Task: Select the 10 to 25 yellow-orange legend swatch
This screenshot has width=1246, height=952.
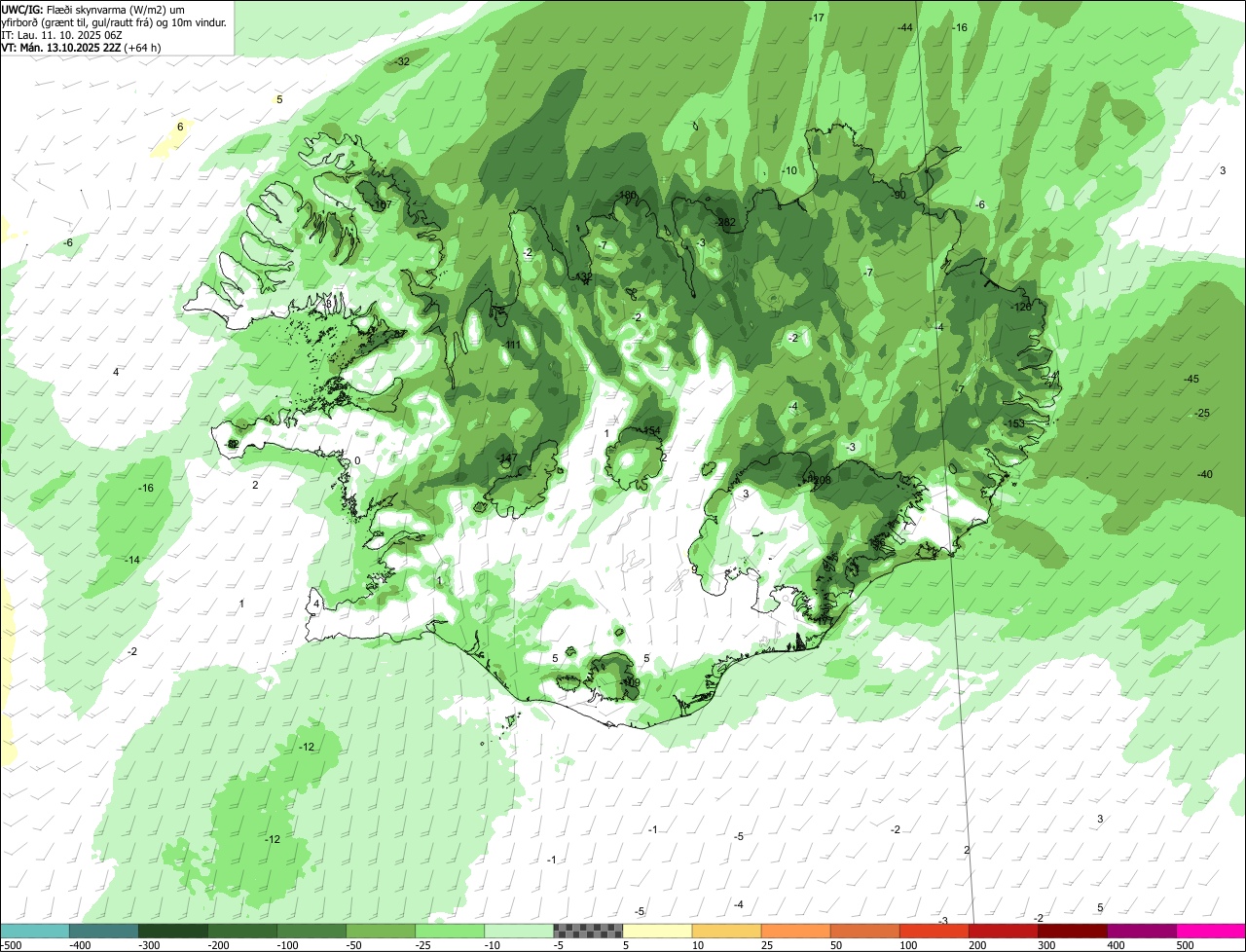Action: (726, 931)
